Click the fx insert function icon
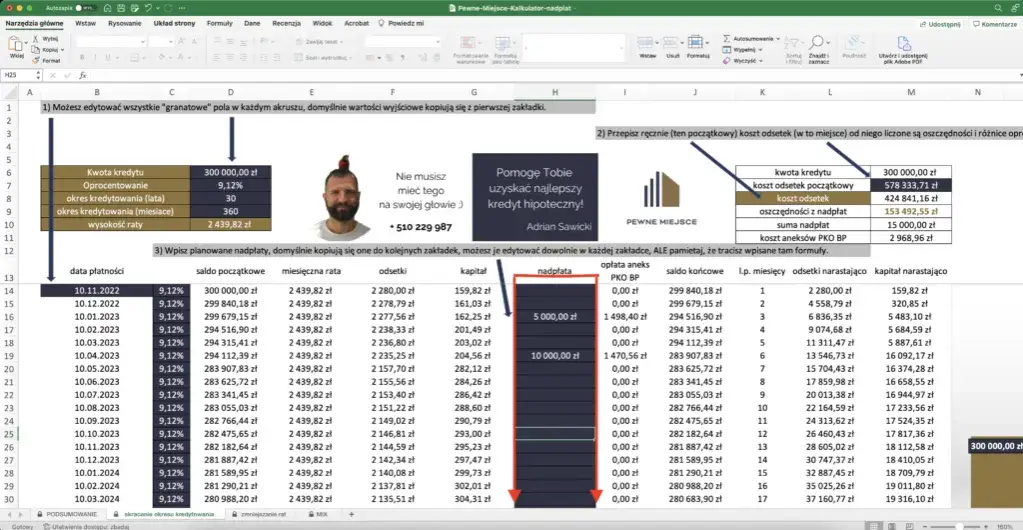Viewport: 1023px width, 530px height. click(83, 75)
